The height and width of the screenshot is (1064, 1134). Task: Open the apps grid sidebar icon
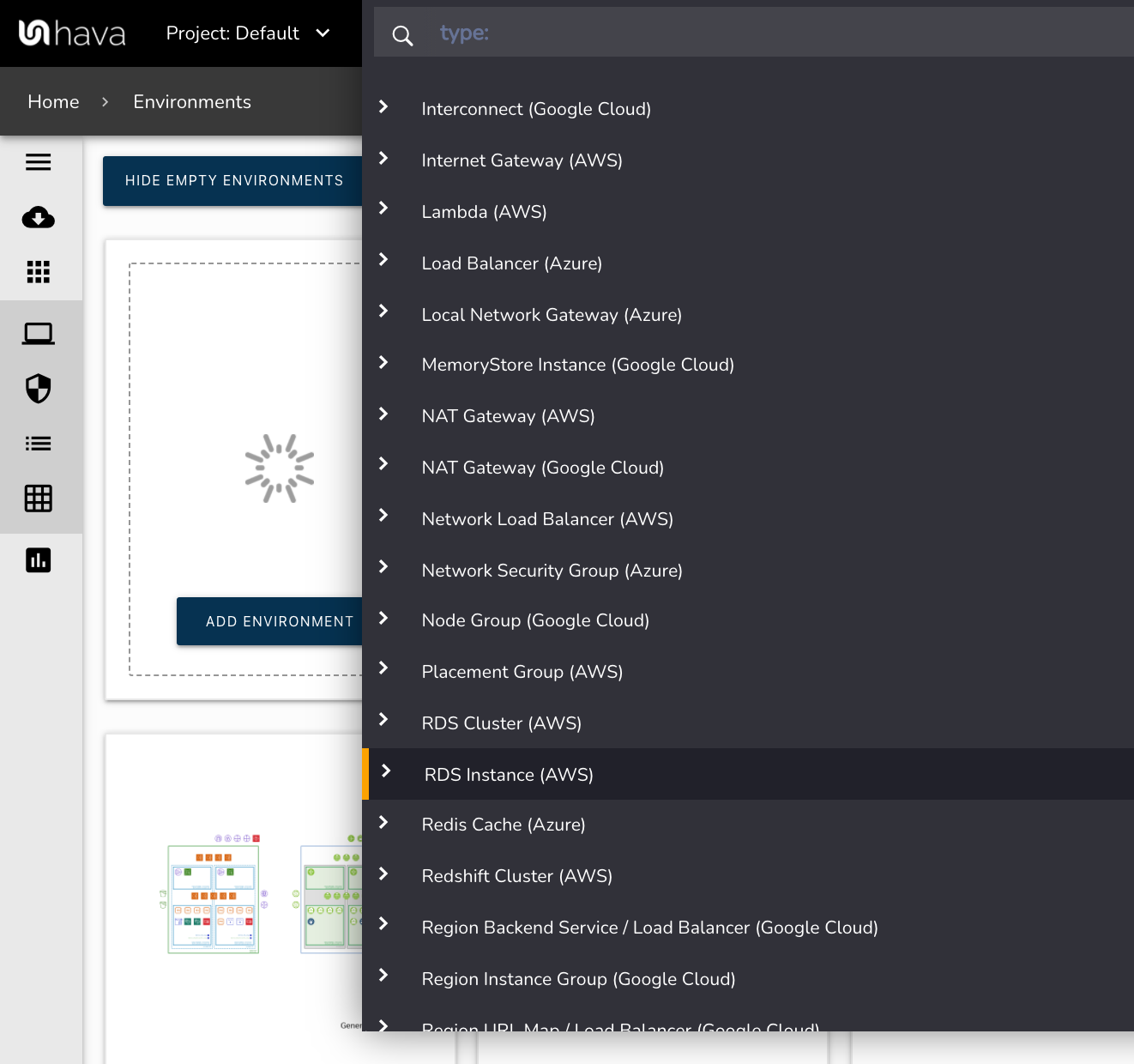point(38,272)
